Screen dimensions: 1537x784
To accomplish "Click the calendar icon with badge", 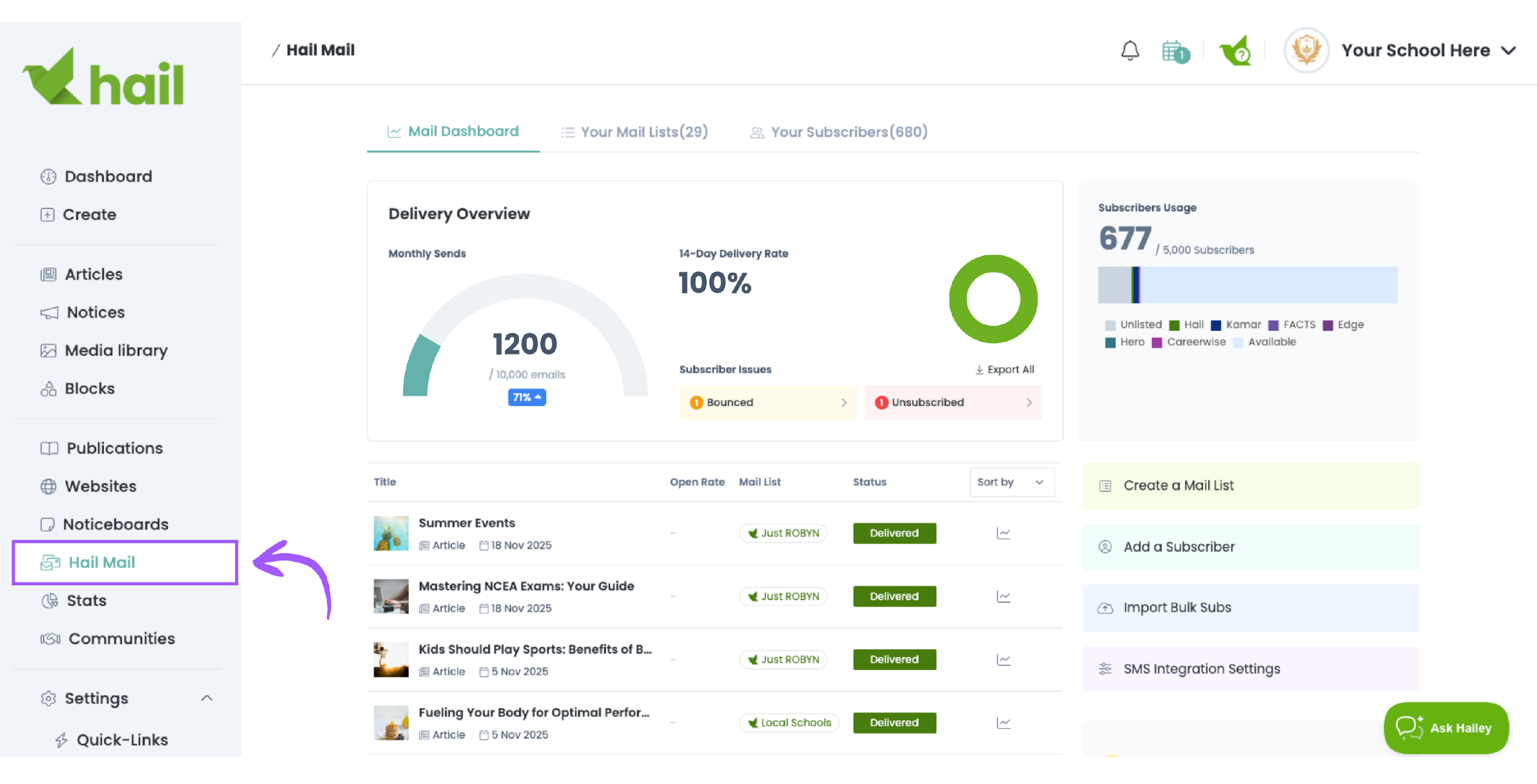I will [1174, 51].
